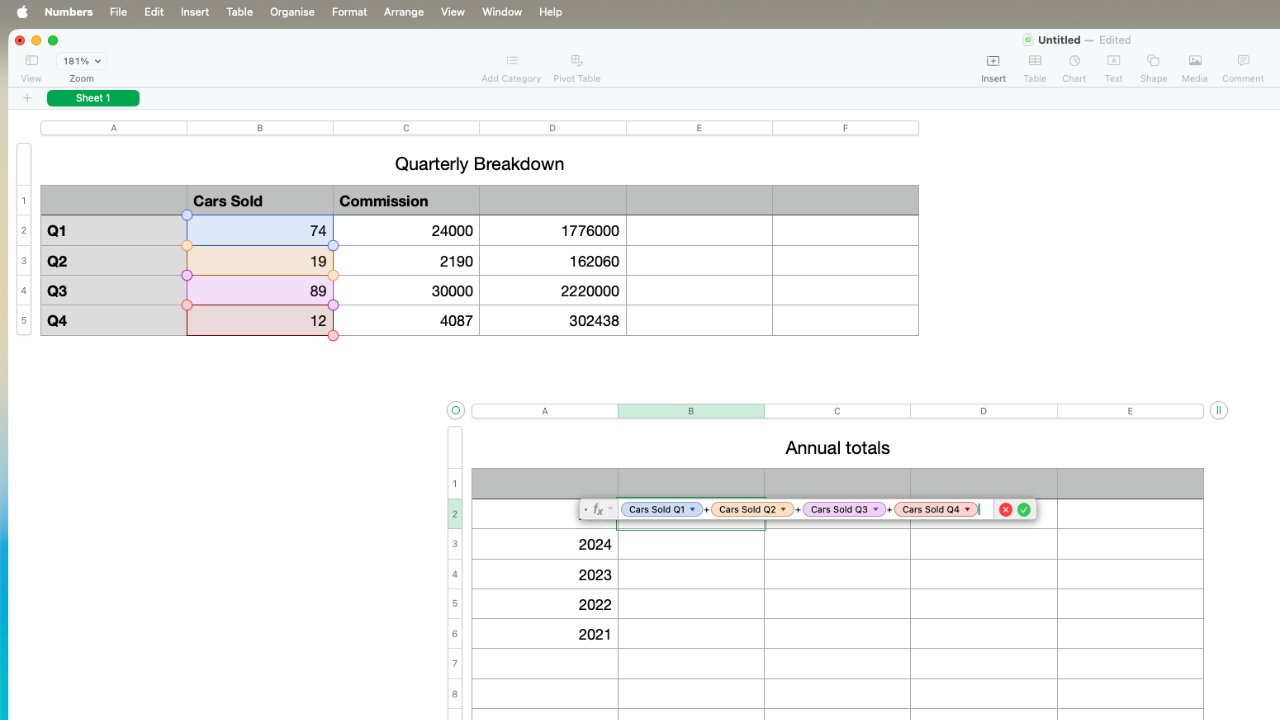Confirm formula with the green checkmark

pos(1024,509)
